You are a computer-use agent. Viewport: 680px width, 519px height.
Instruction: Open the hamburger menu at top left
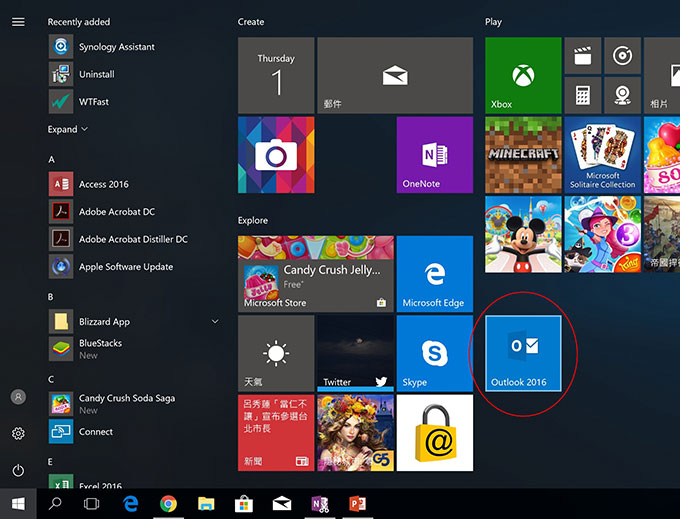[x=18, y=22]
